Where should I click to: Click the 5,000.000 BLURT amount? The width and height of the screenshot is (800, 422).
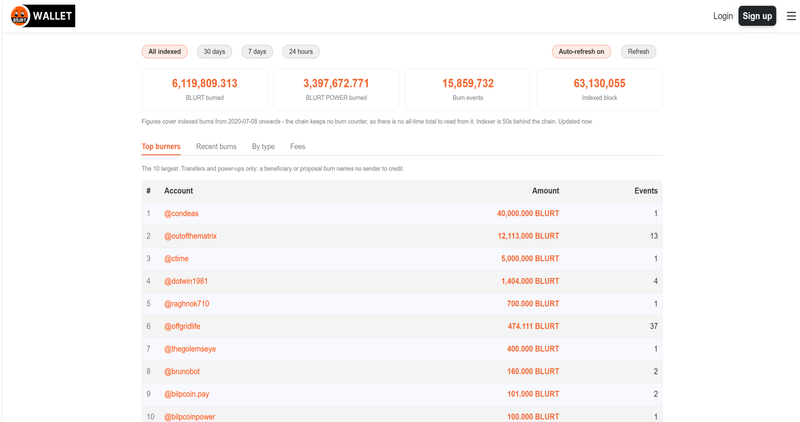pyautogui.click(x=530, y=259)
